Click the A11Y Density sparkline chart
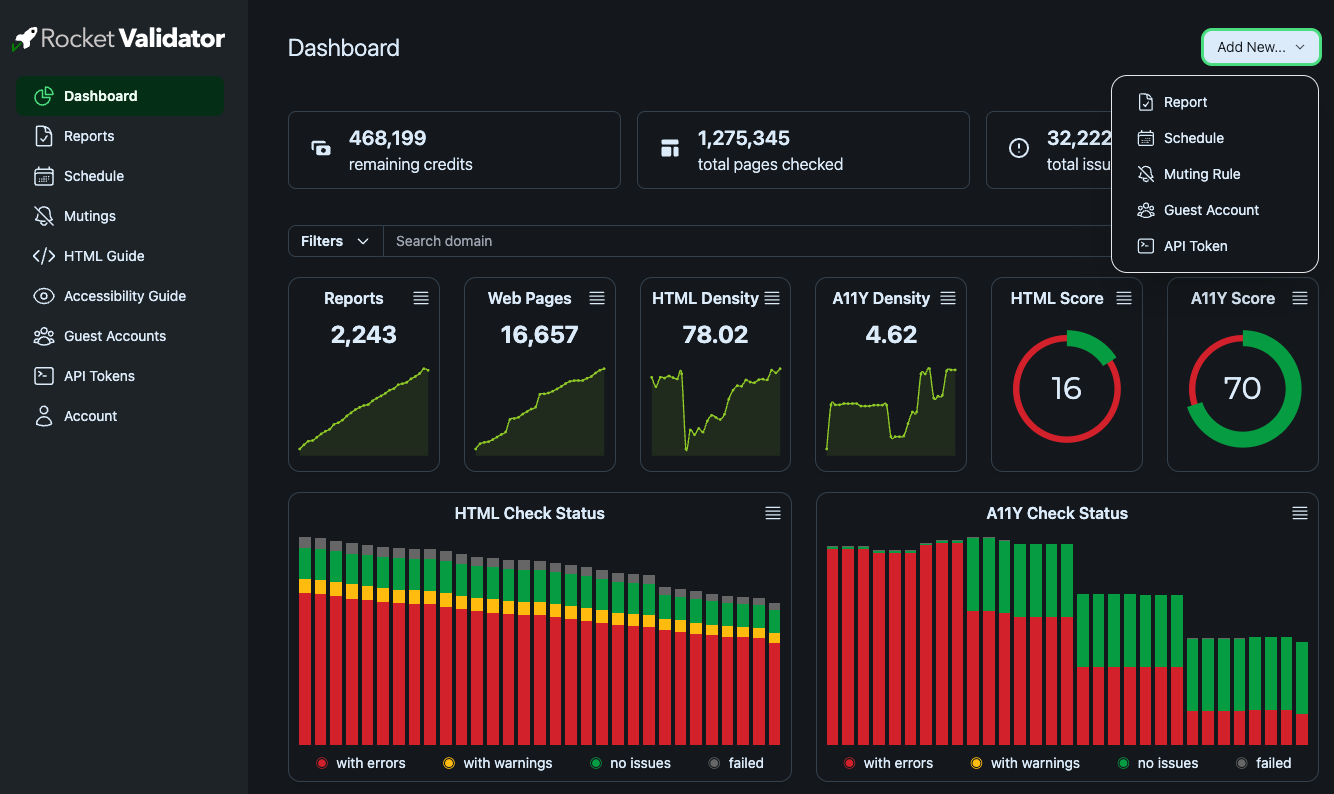 [x=892, y=411]
